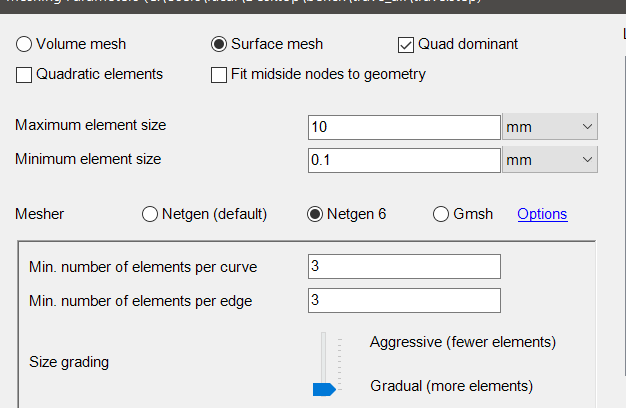Image resolution: width=626 pixels, height=408 pixels.
Task: Click the elements per edge field
Action: pos(404,300)
